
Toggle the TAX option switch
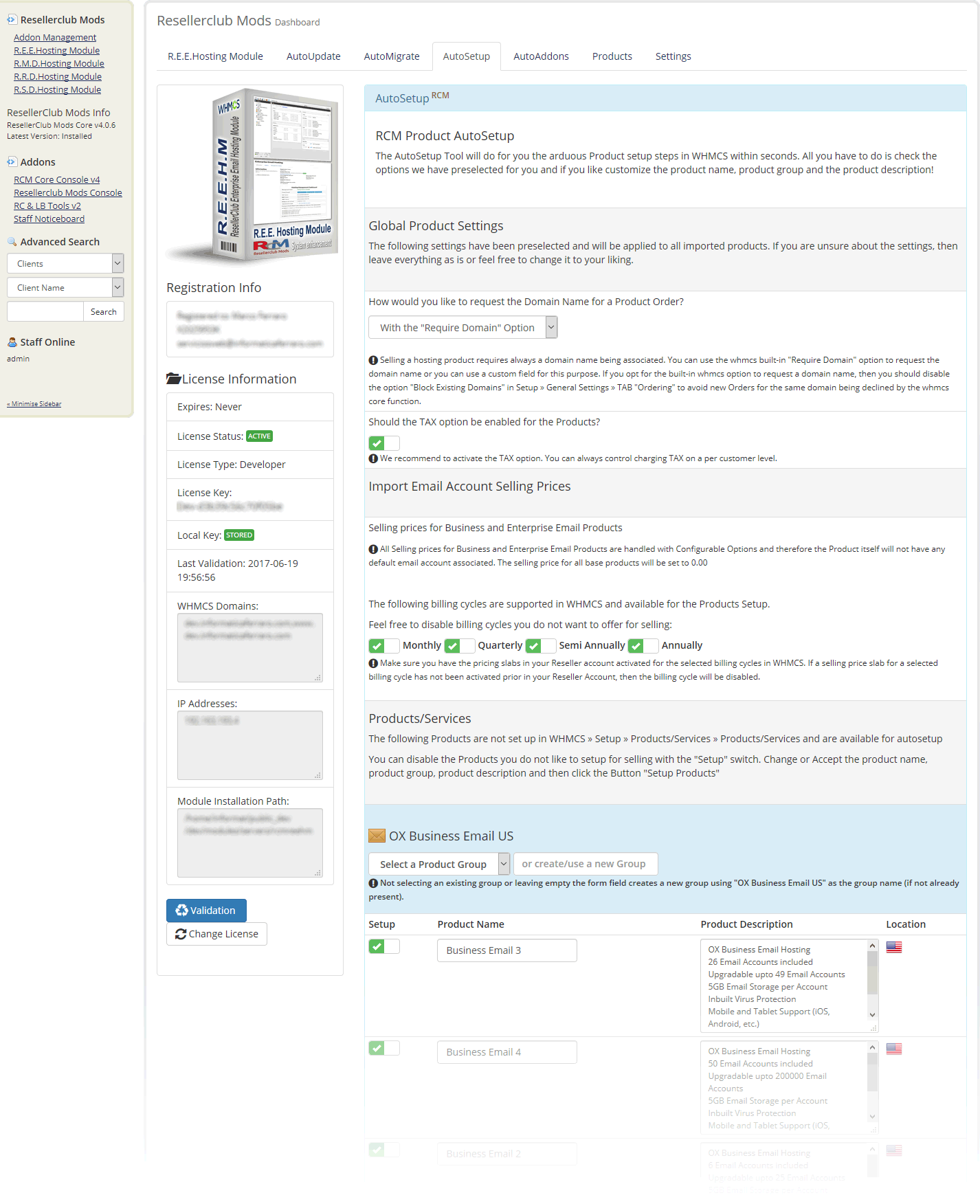(x=384, y=443)
